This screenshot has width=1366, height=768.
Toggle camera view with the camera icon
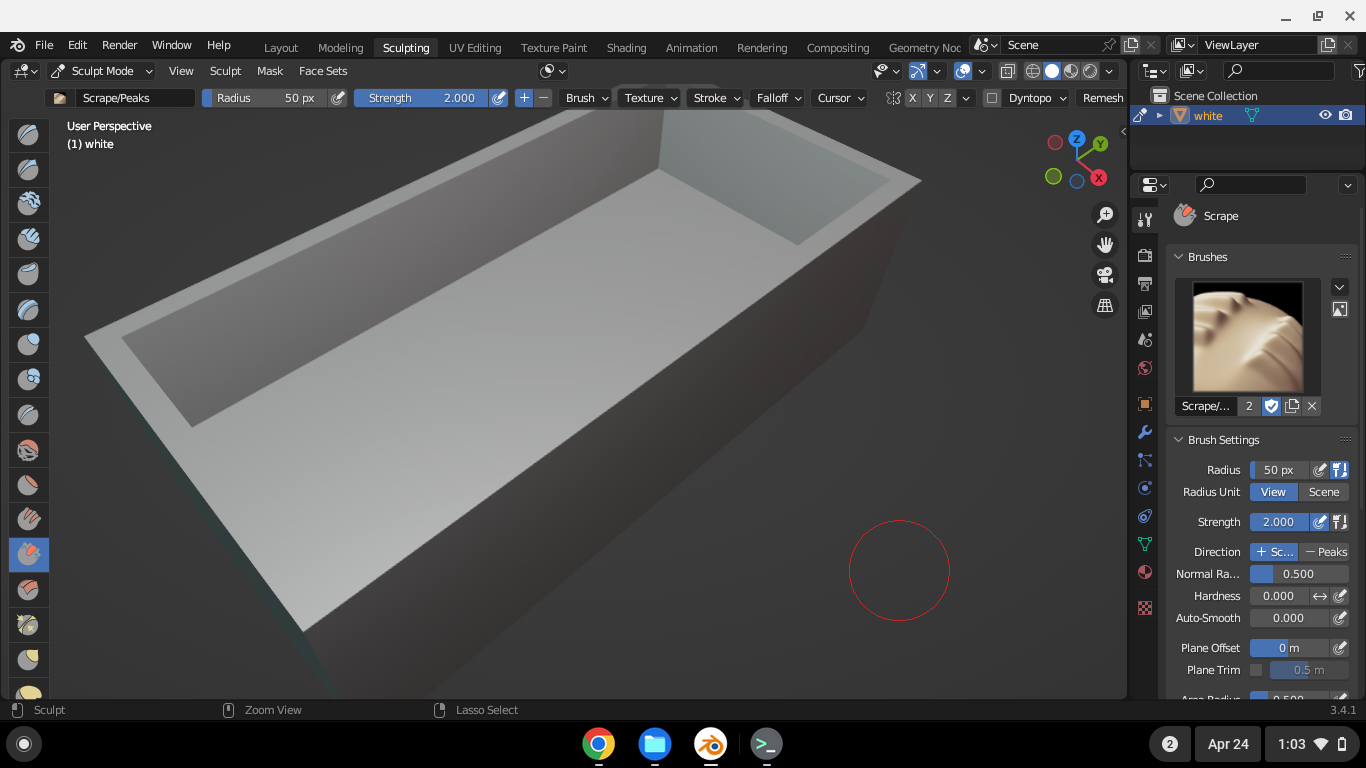[1105, 275]
